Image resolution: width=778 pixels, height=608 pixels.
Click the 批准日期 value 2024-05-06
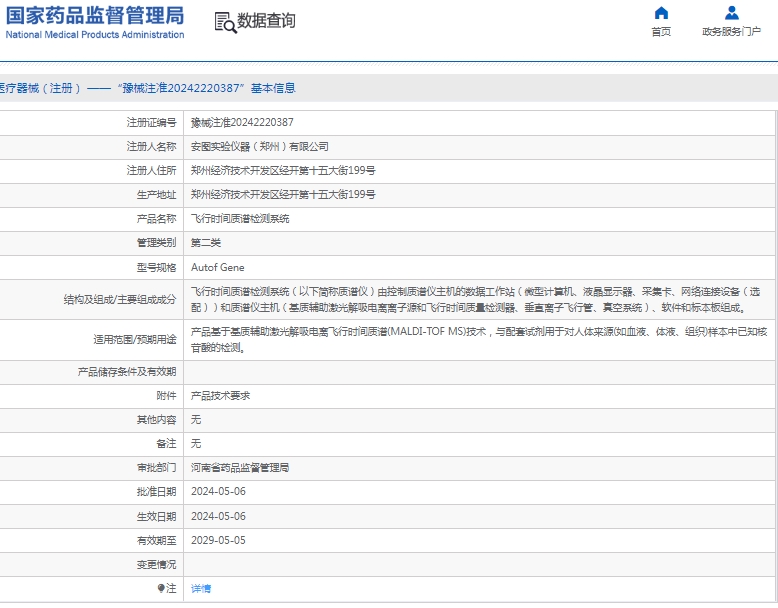pyautogui.click(x=218, y=492)
